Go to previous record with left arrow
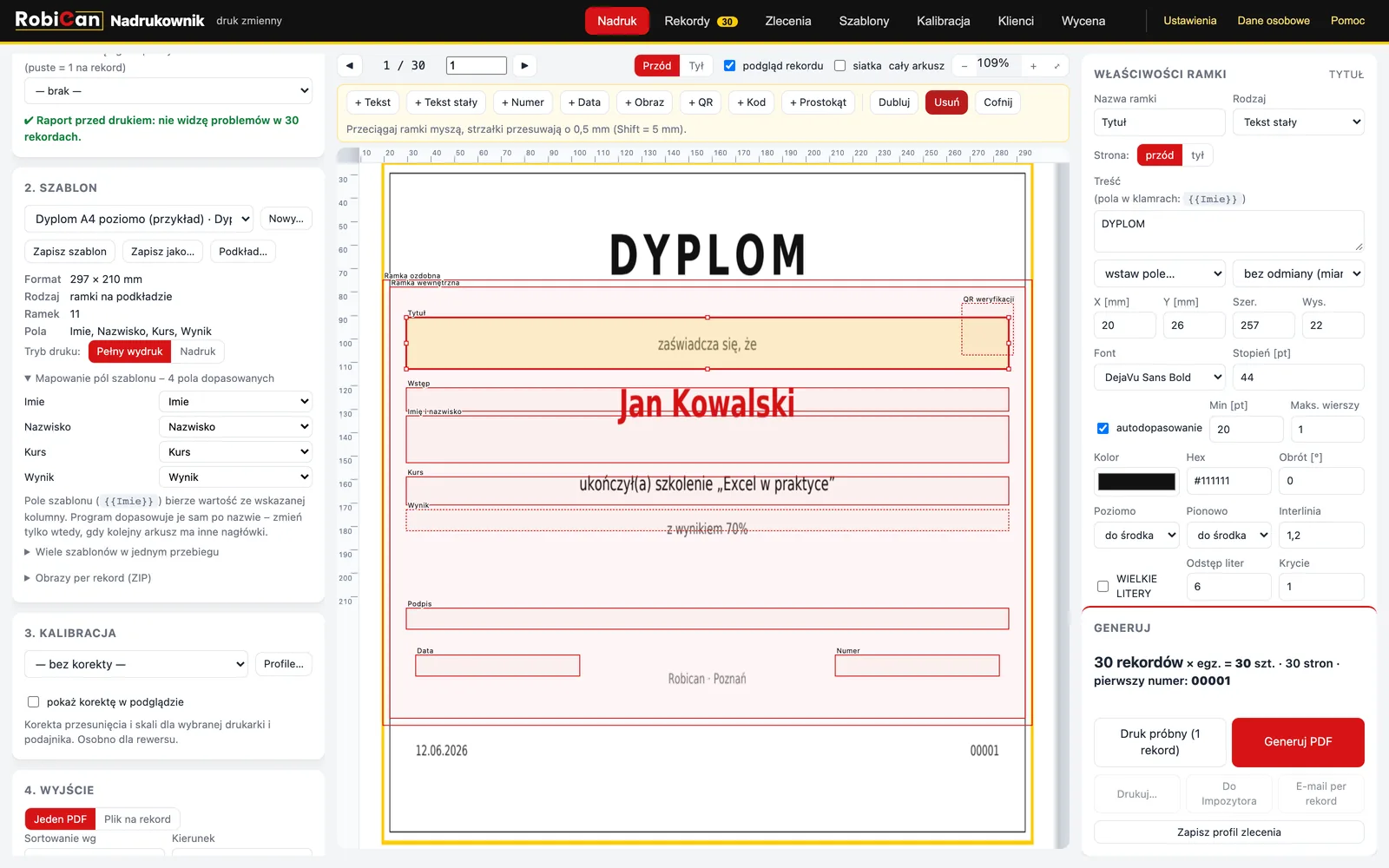 tap(350, 65)
